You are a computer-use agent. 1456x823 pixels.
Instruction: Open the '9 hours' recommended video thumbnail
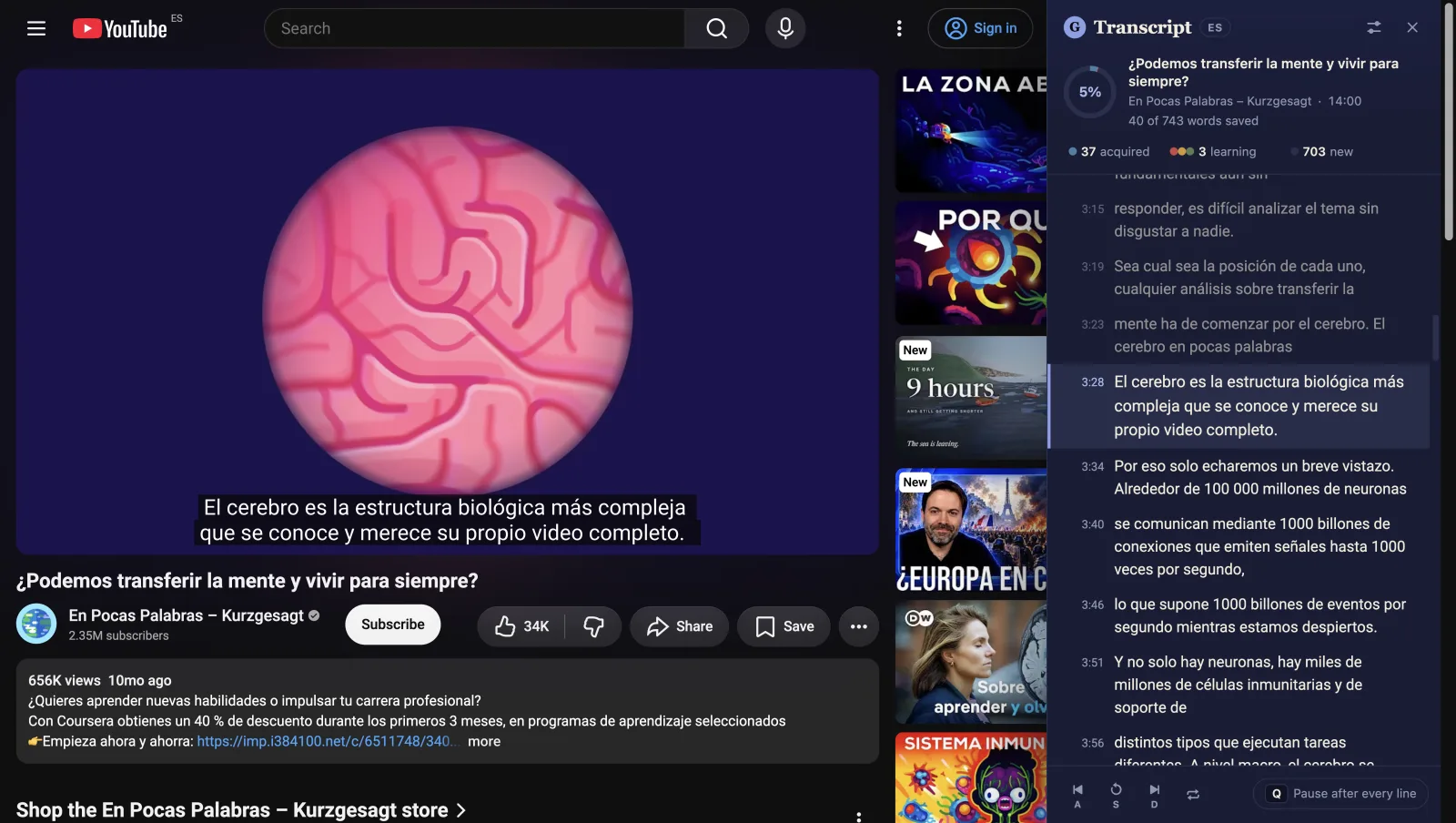pos(971,398)
